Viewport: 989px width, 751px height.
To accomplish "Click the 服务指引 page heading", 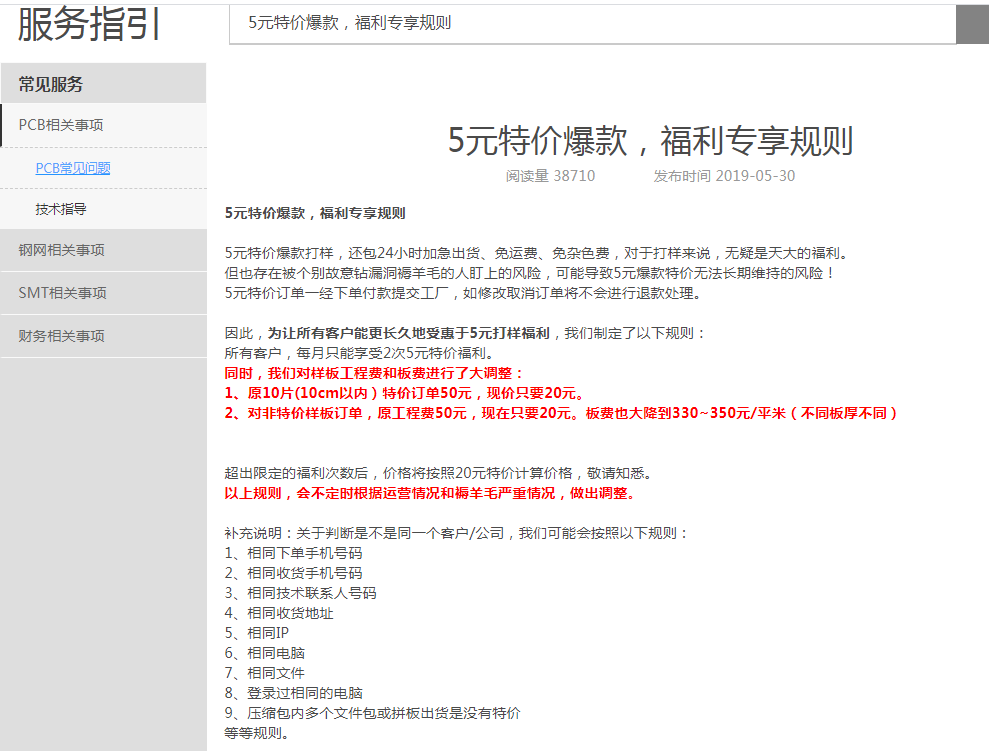I will [x=90, y=24].
